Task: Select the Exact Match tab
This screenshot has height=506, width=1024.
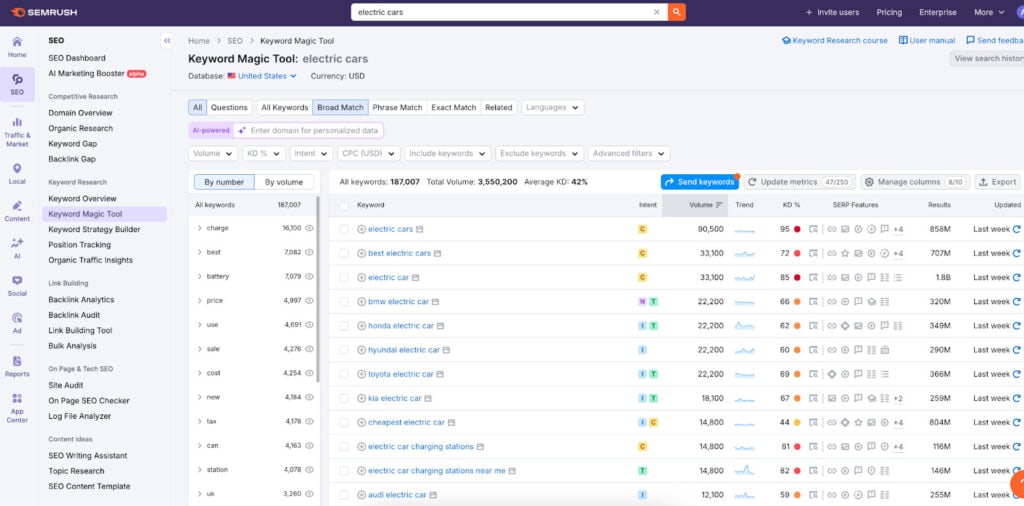Action: tap(454, 107)
